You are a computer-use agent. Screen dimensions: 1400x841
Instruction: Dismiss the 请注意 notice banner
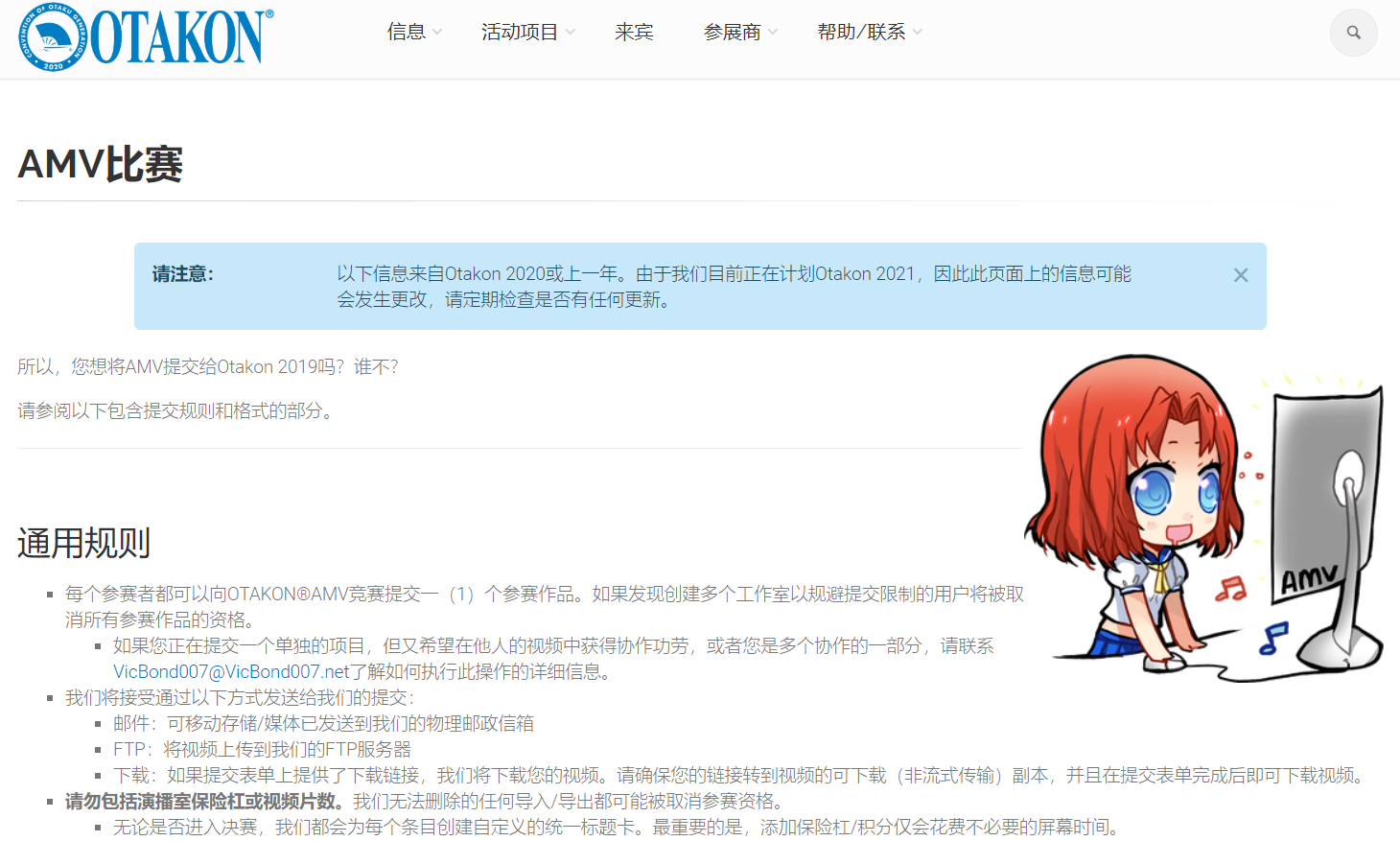pyautogui.click(x=1240, y=275)
